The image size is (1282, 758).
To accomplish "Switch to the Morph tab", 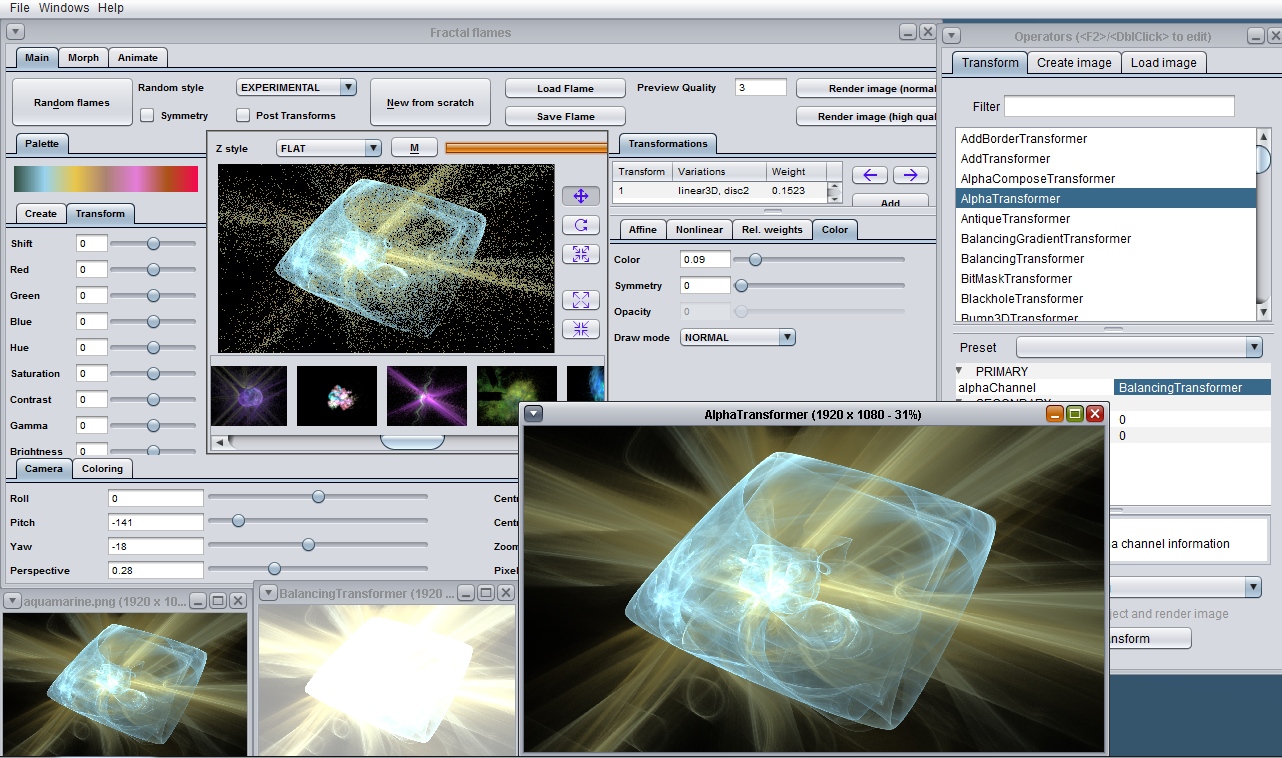I will 83,58.
